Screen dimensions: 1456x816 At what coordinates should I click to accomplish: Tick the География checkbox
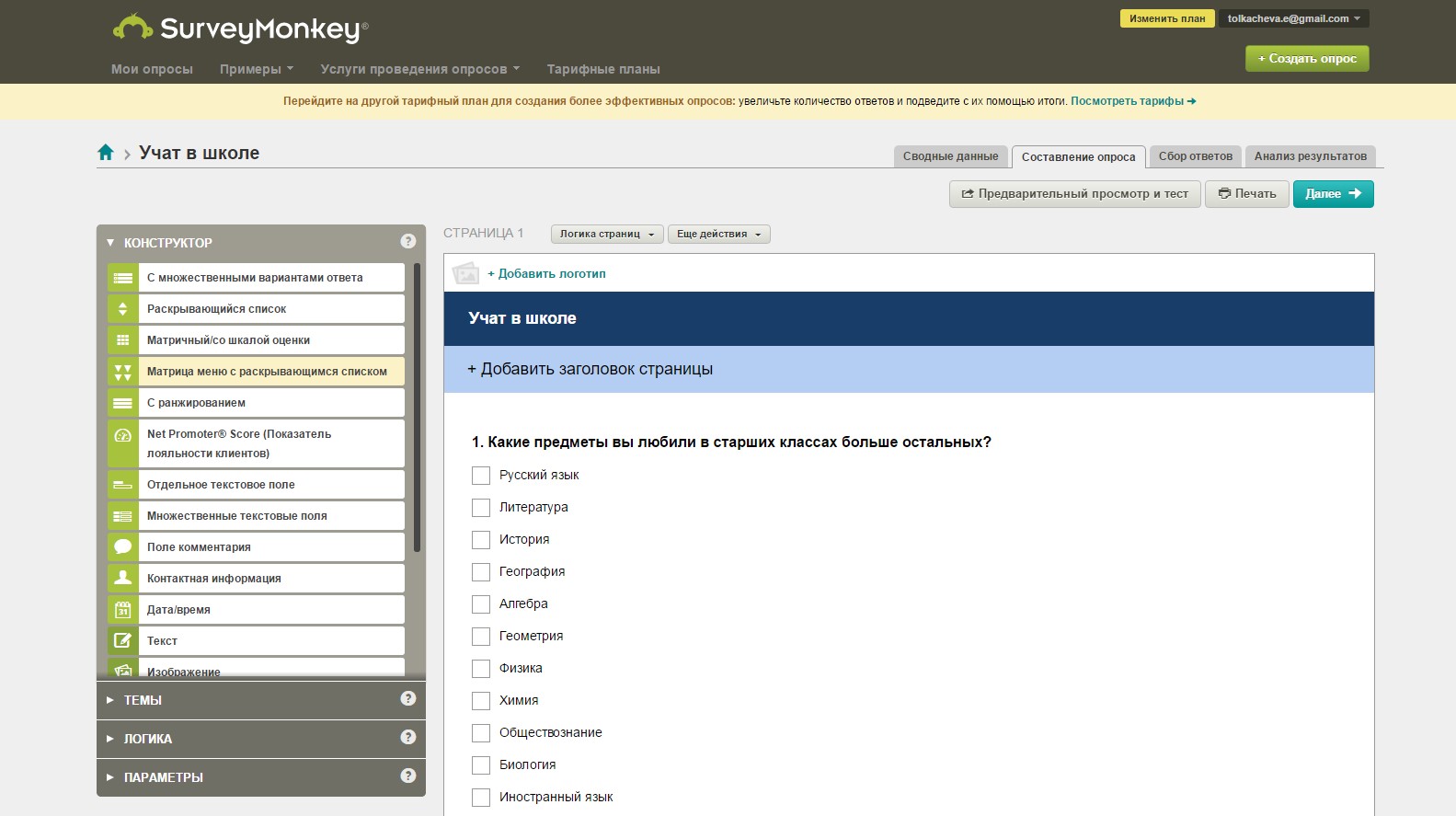481,572
